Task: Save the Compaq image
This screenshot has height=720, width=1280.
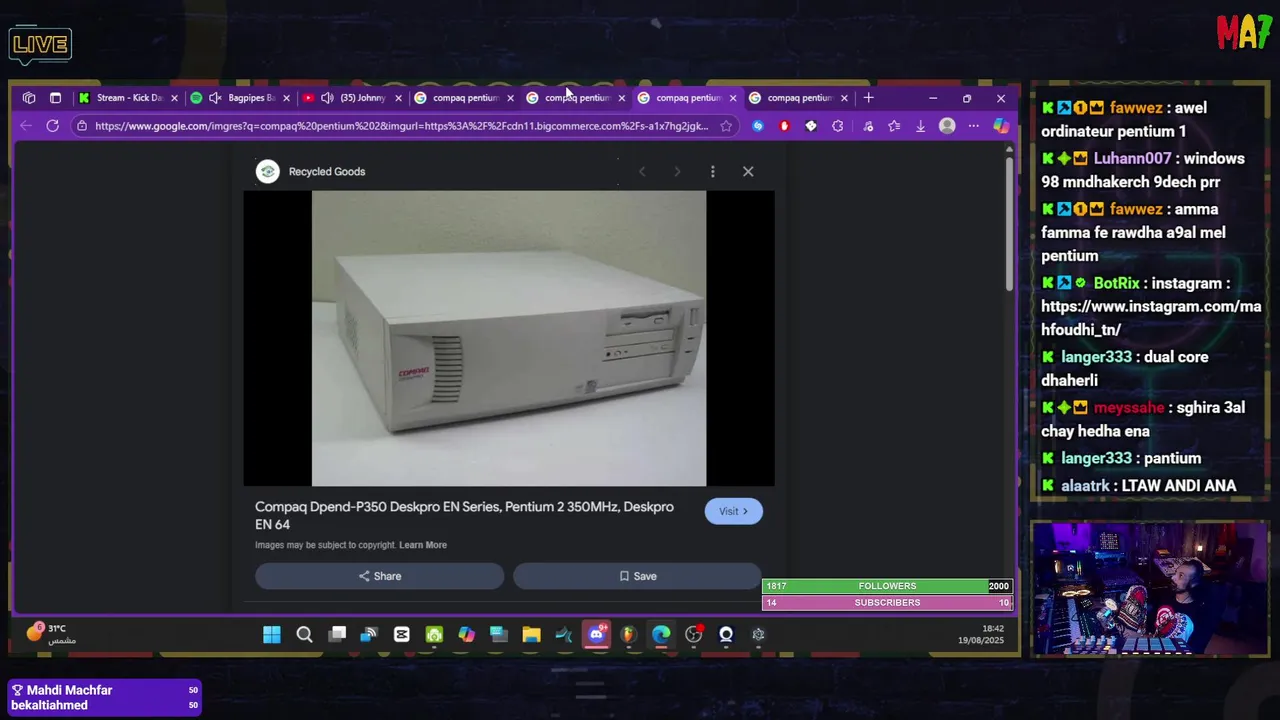Action: tap(637, 576)
